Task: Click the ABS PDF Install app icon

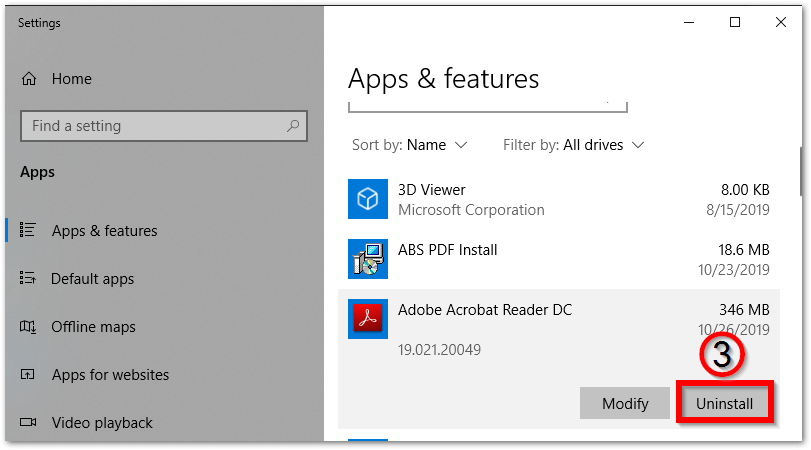Action: [x=368, y=259]
